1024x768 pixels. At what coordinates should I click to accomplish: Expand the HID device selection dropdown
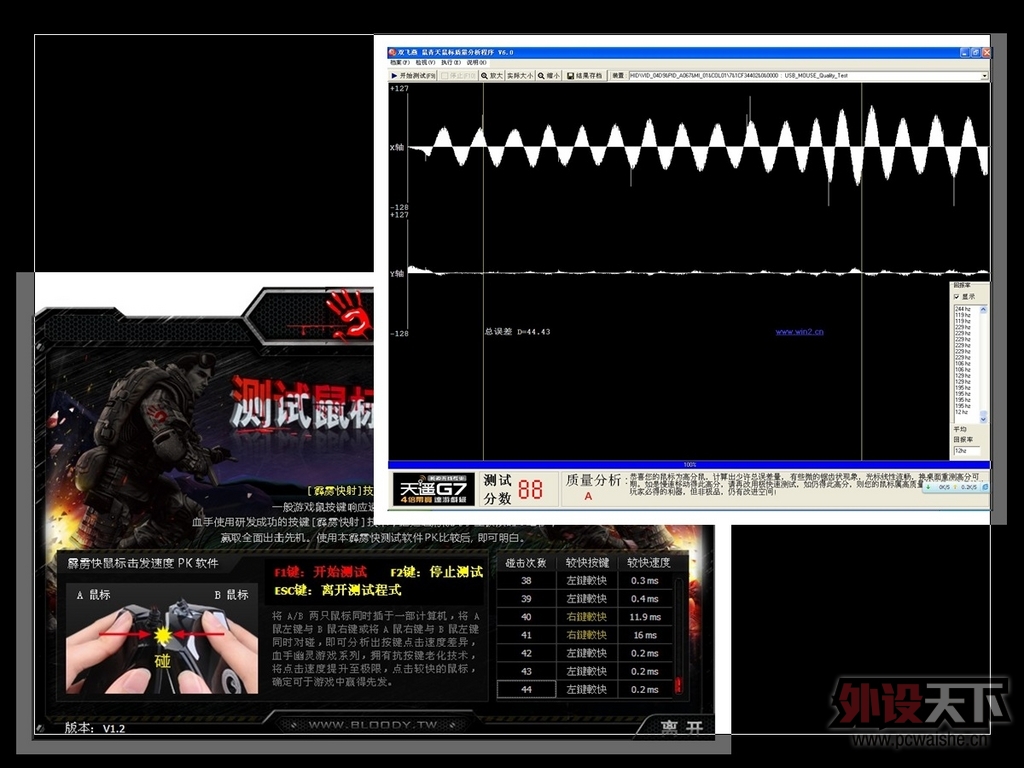pyautogui.click(x=984, y=76)
